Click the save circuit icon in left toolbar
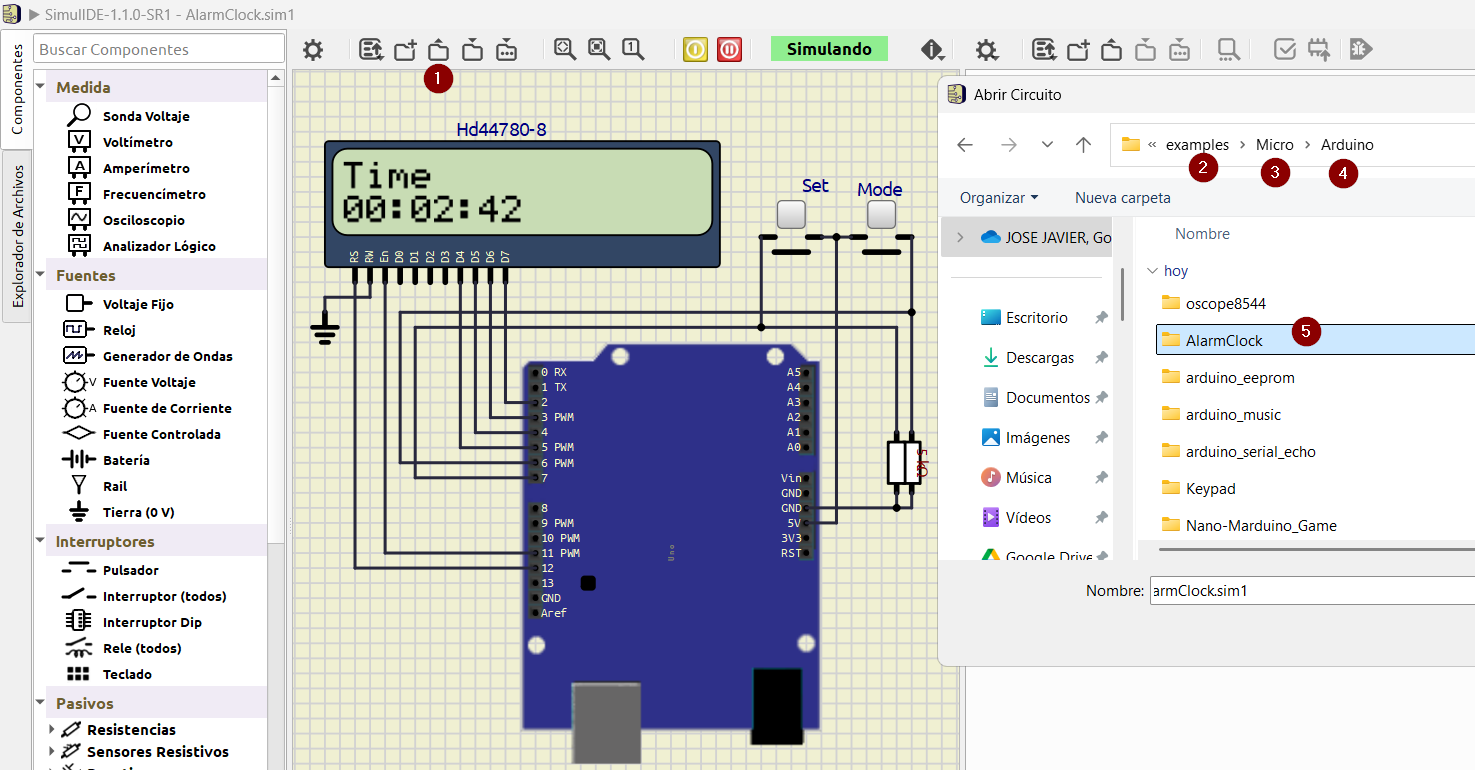Screen dimensions: 1475x770 click(472, 49)
